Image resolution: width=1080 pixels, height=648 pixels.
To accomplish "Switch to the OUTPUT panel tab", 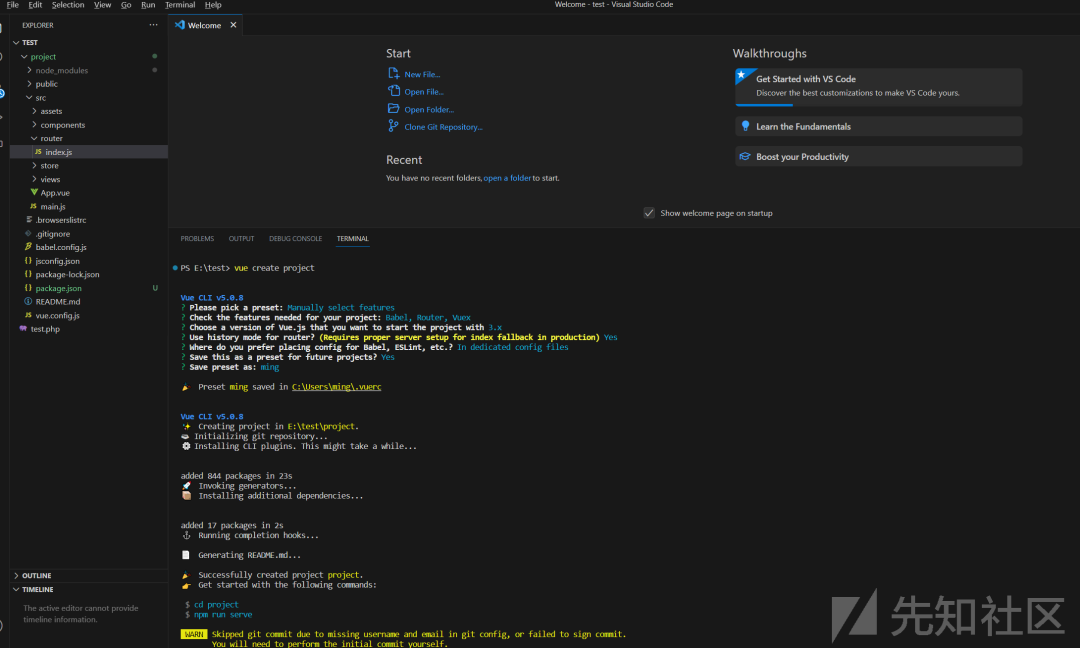I will (x=241, y=238).
